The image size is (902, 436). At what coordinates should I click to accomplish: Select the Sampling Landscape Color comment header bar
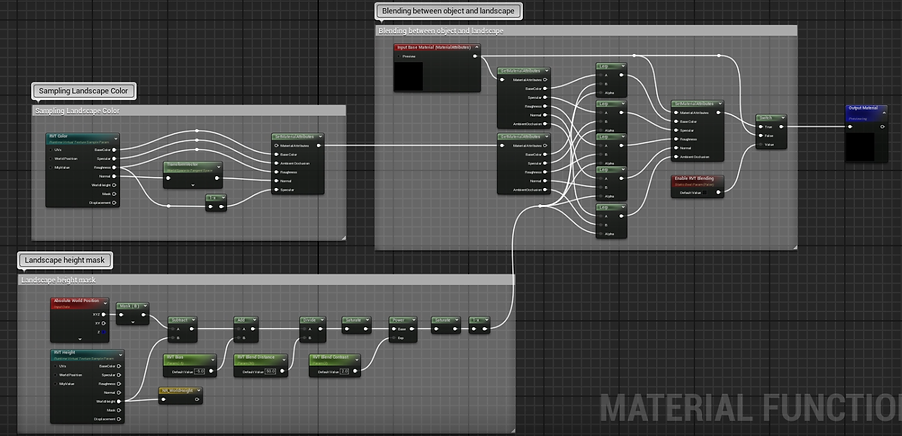[189, 110]
